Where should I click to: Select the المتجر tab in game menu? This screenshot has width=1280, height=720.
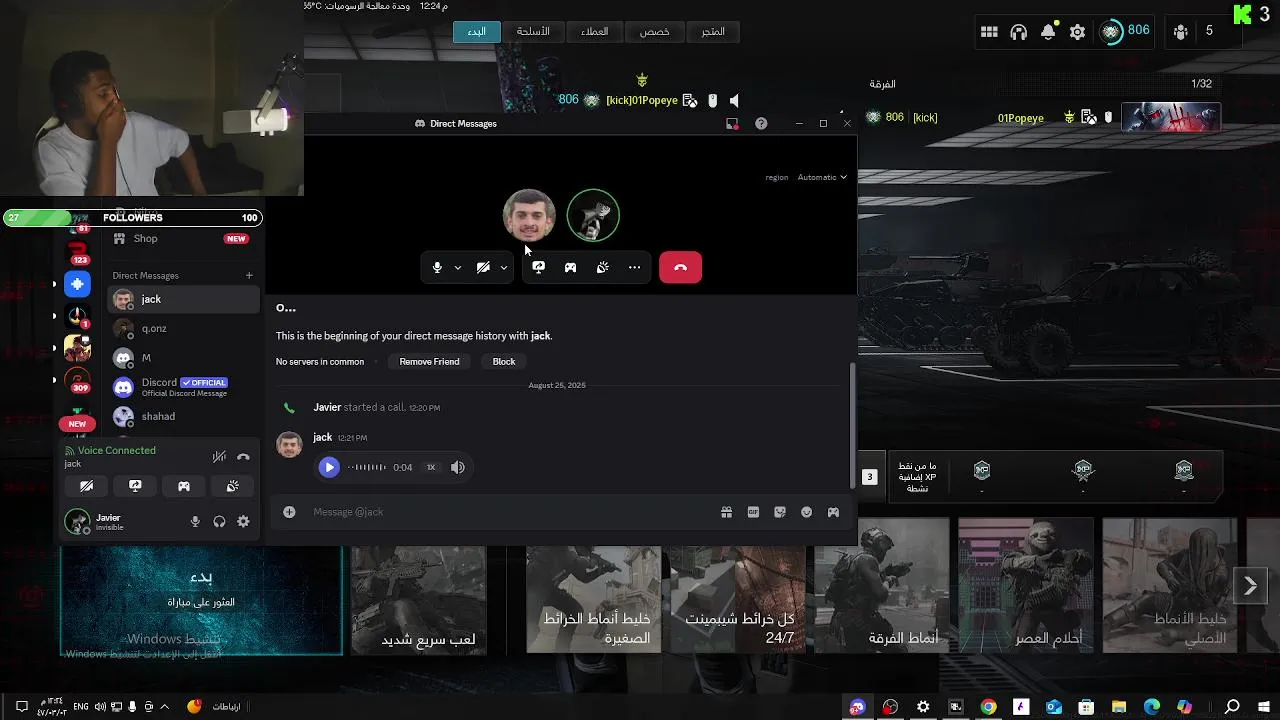point(713,32)
